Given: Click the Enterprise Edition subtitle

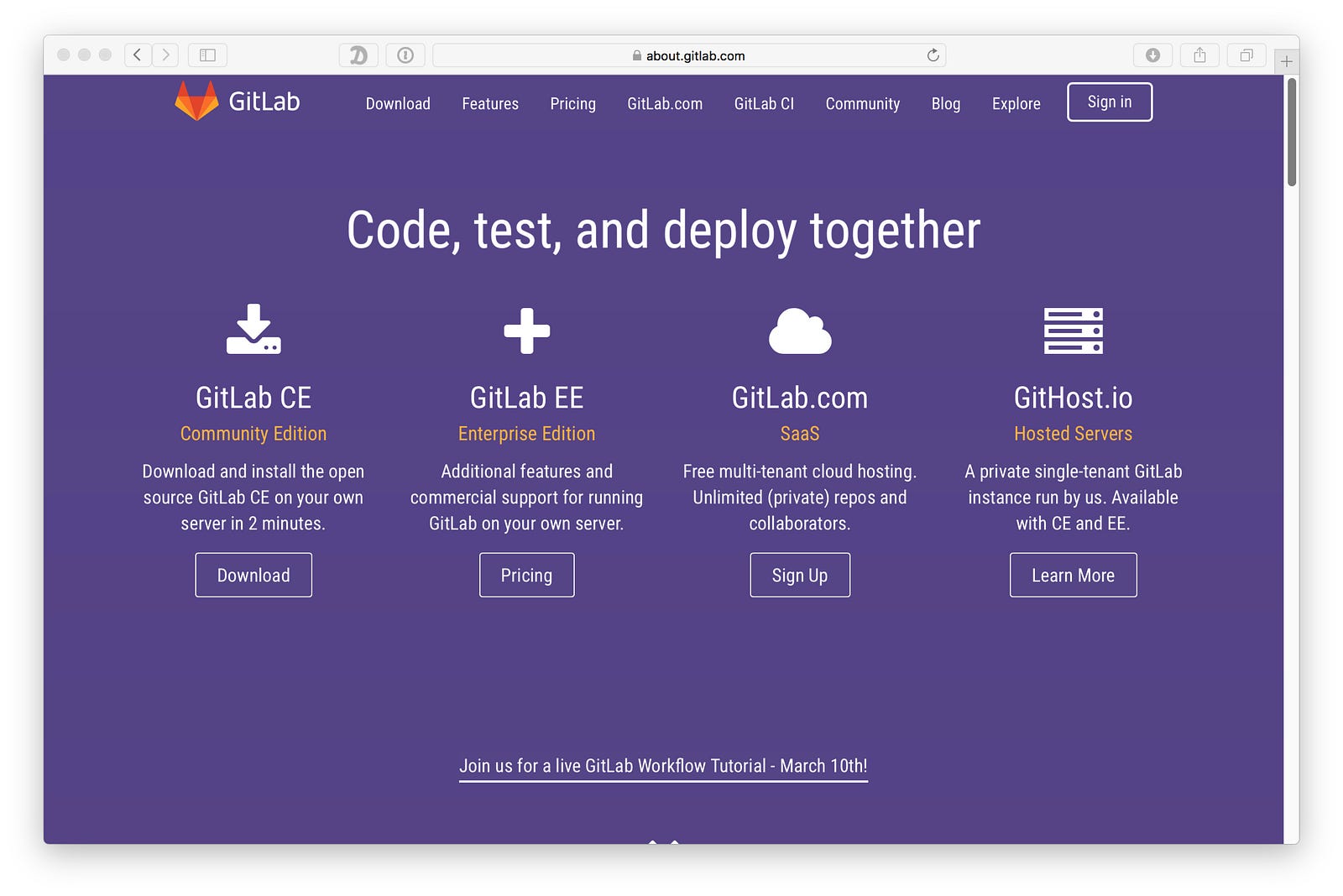Looking at the screenshot, I should (527, 434).
